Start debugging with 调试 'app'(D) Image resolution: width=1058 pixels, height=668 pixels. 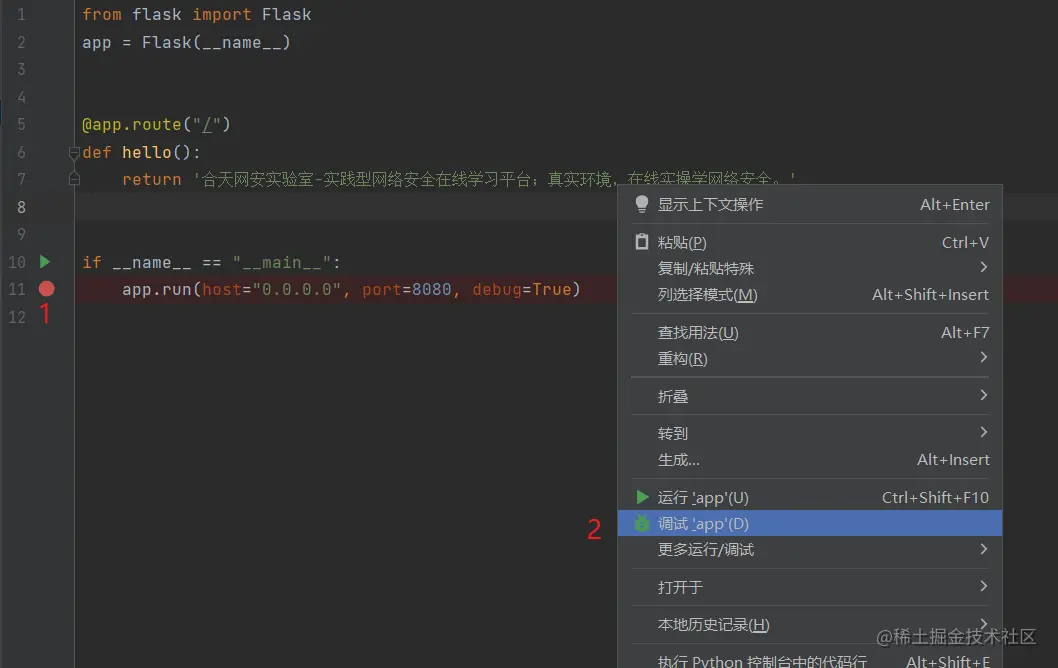[x=810, y=524]
